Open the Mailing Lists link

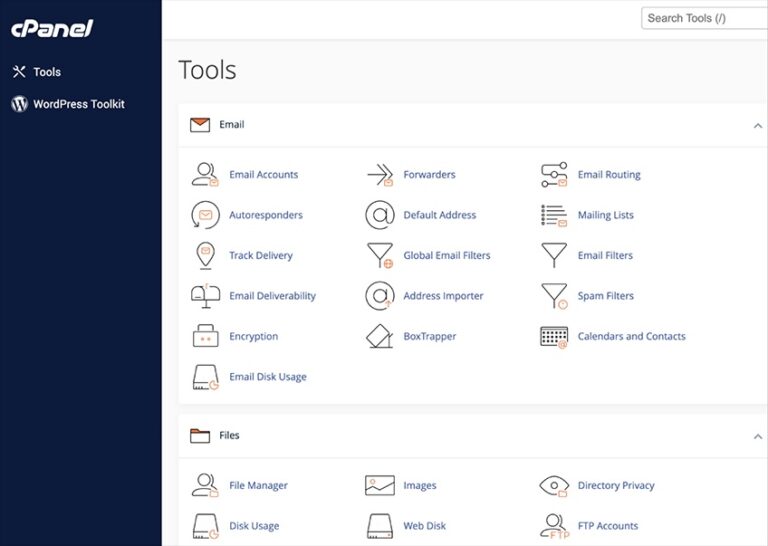click(x=605, y=215)
